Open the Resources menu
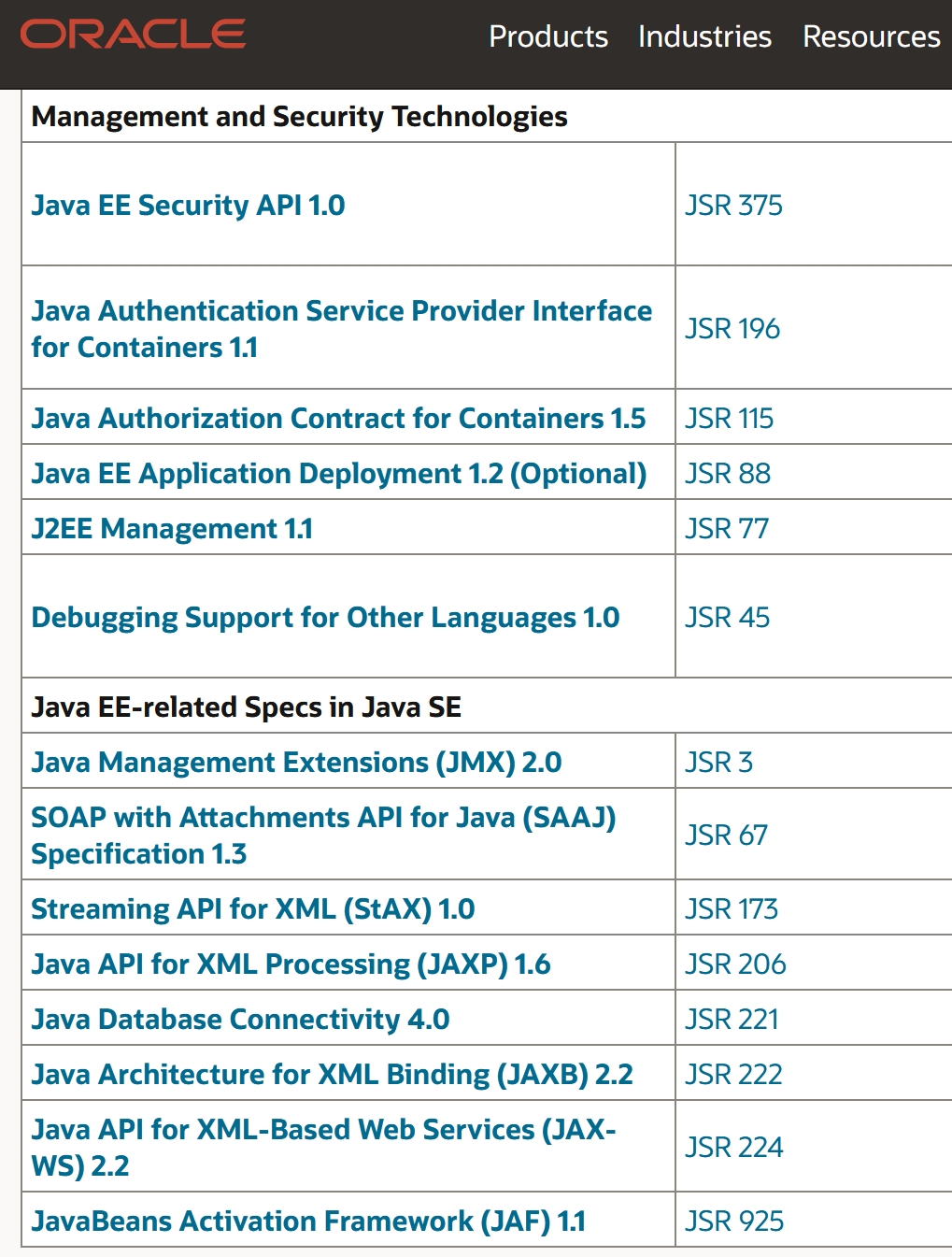 pyautogui.click(x=872, y=36)
